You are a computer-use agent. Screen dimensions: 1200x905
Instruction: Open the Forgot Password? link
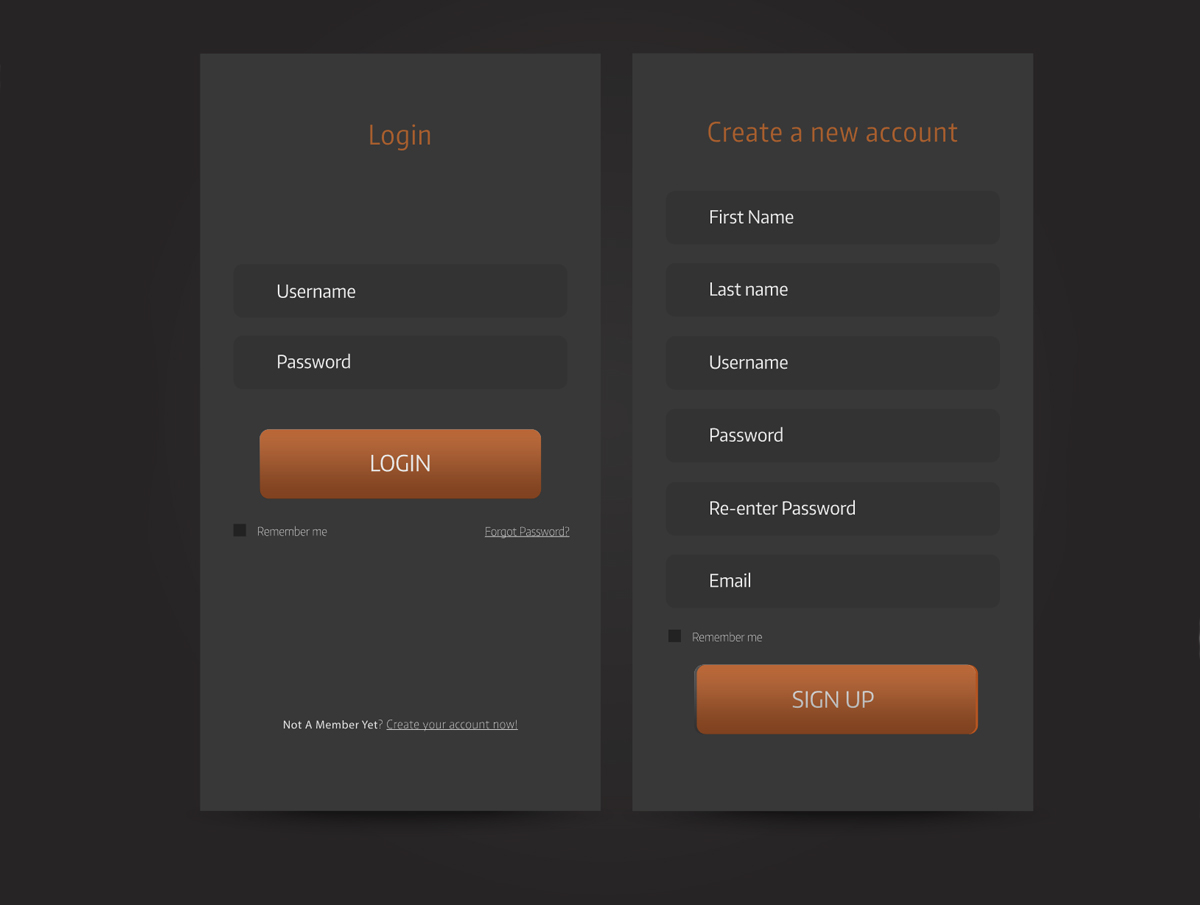(527, 532)
